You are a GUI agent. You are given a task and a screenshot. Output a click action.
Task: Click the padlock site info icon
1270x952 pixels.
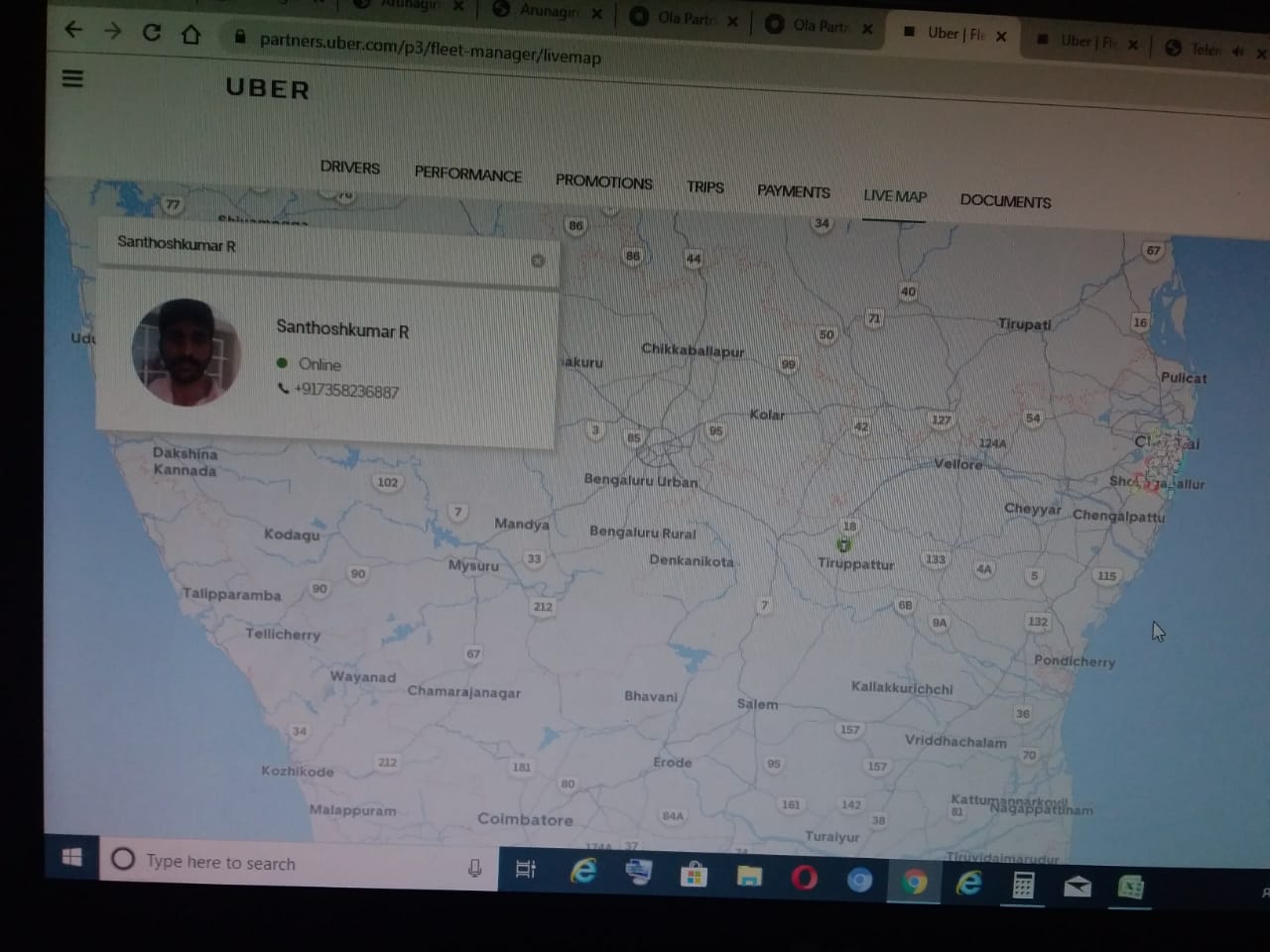pyautogui.click(x=239, y=39)
